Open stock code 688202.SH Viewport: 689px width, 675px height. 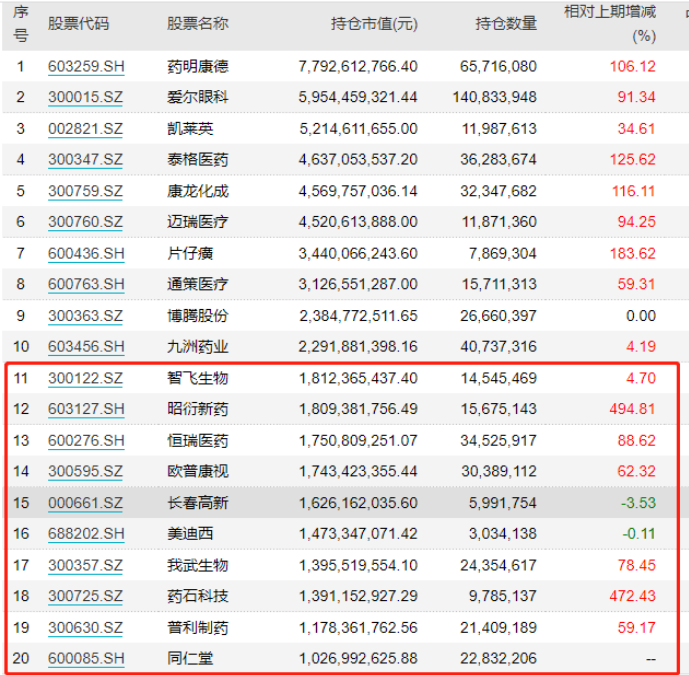(x=86, y=534)
